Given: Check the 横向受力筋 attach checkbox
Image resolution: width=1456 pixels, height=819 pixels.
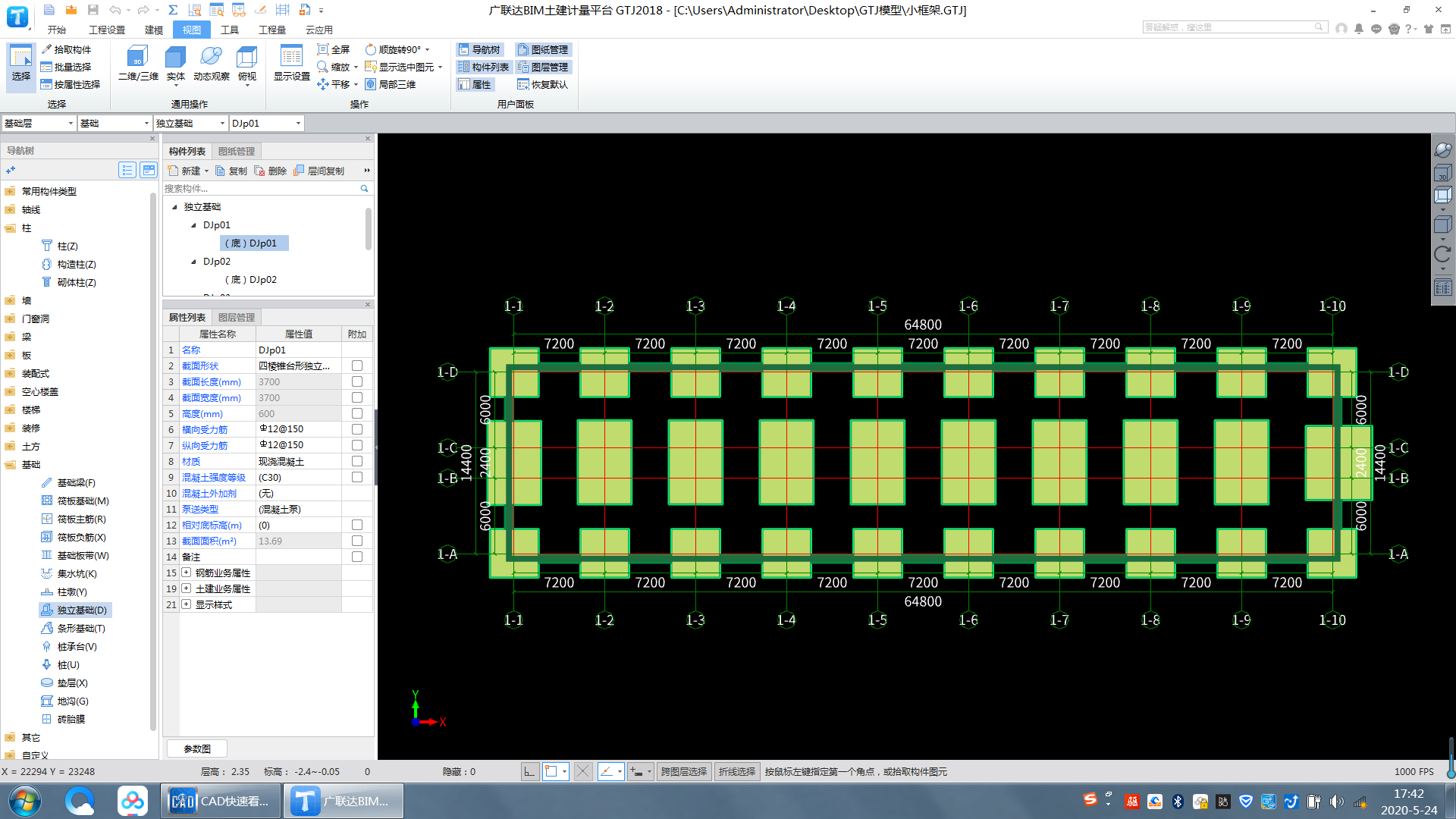Looking at the screenshot, I should tap(357, 429).
